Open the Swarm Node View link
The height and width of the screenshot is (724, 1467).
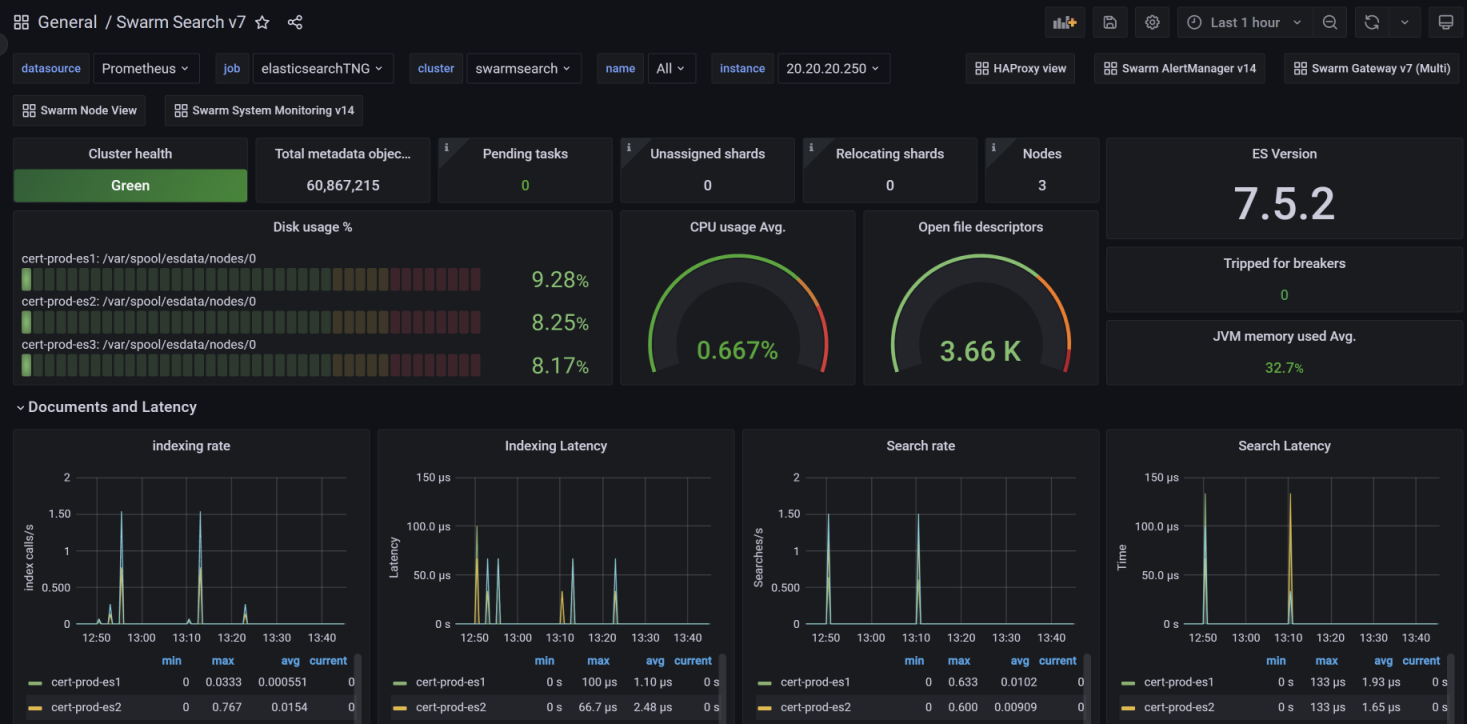pos(80,111)
